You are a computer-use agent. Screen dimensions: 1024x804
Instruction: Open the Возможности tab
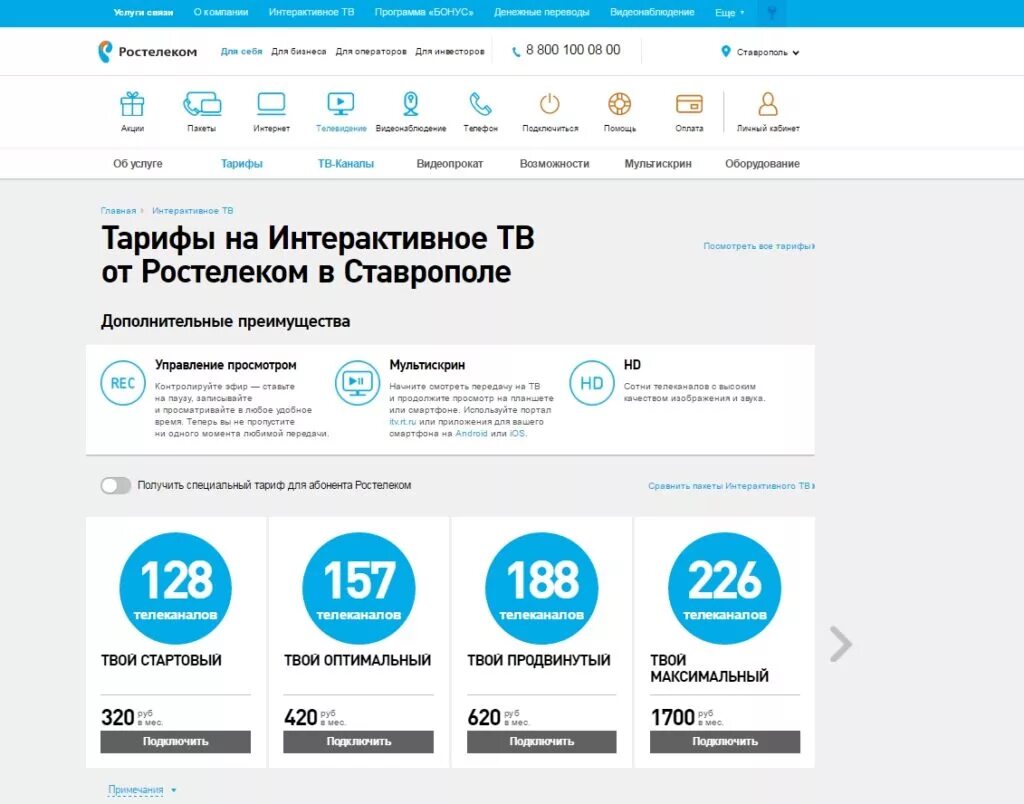[554, 164]
